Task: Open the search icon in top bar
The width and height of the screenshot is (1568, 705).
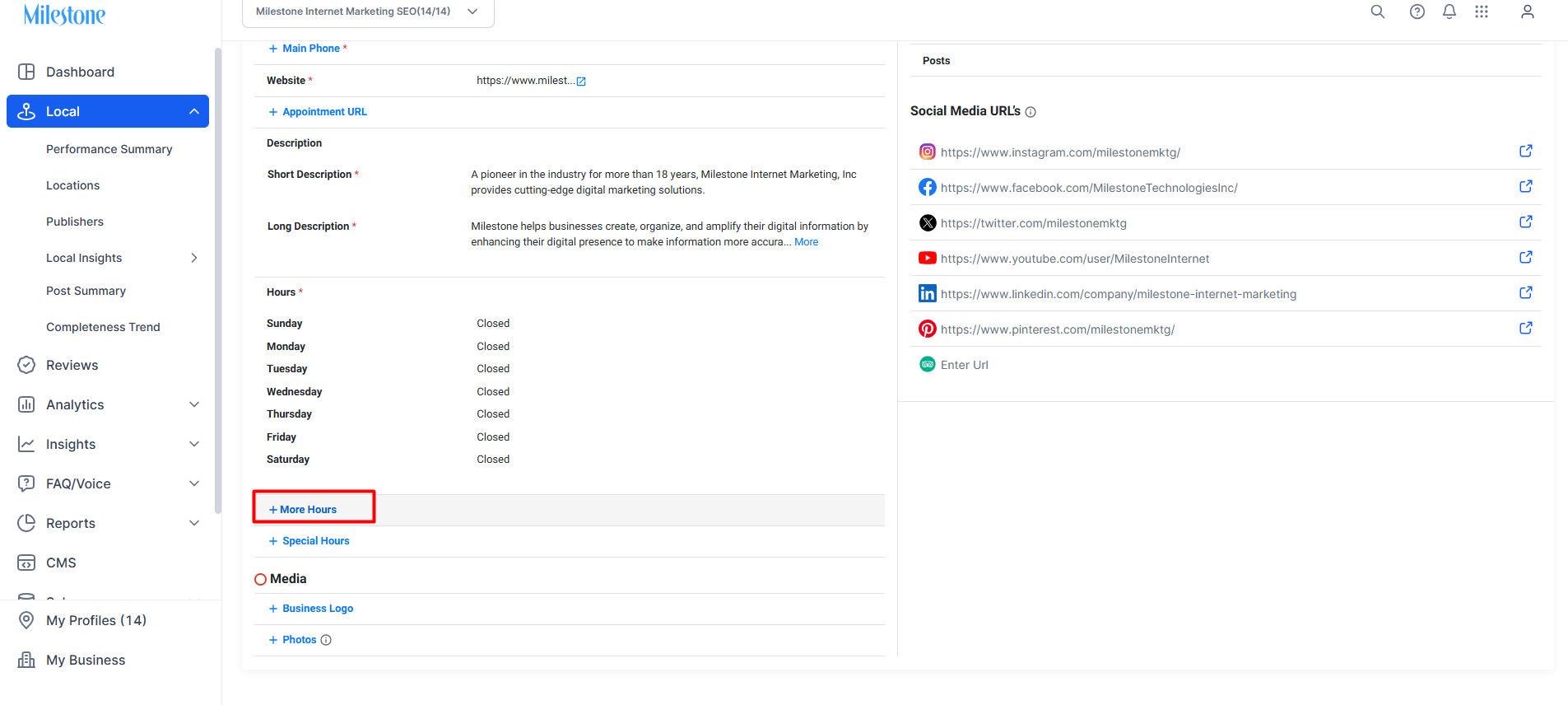Action: pos(1378,12)
